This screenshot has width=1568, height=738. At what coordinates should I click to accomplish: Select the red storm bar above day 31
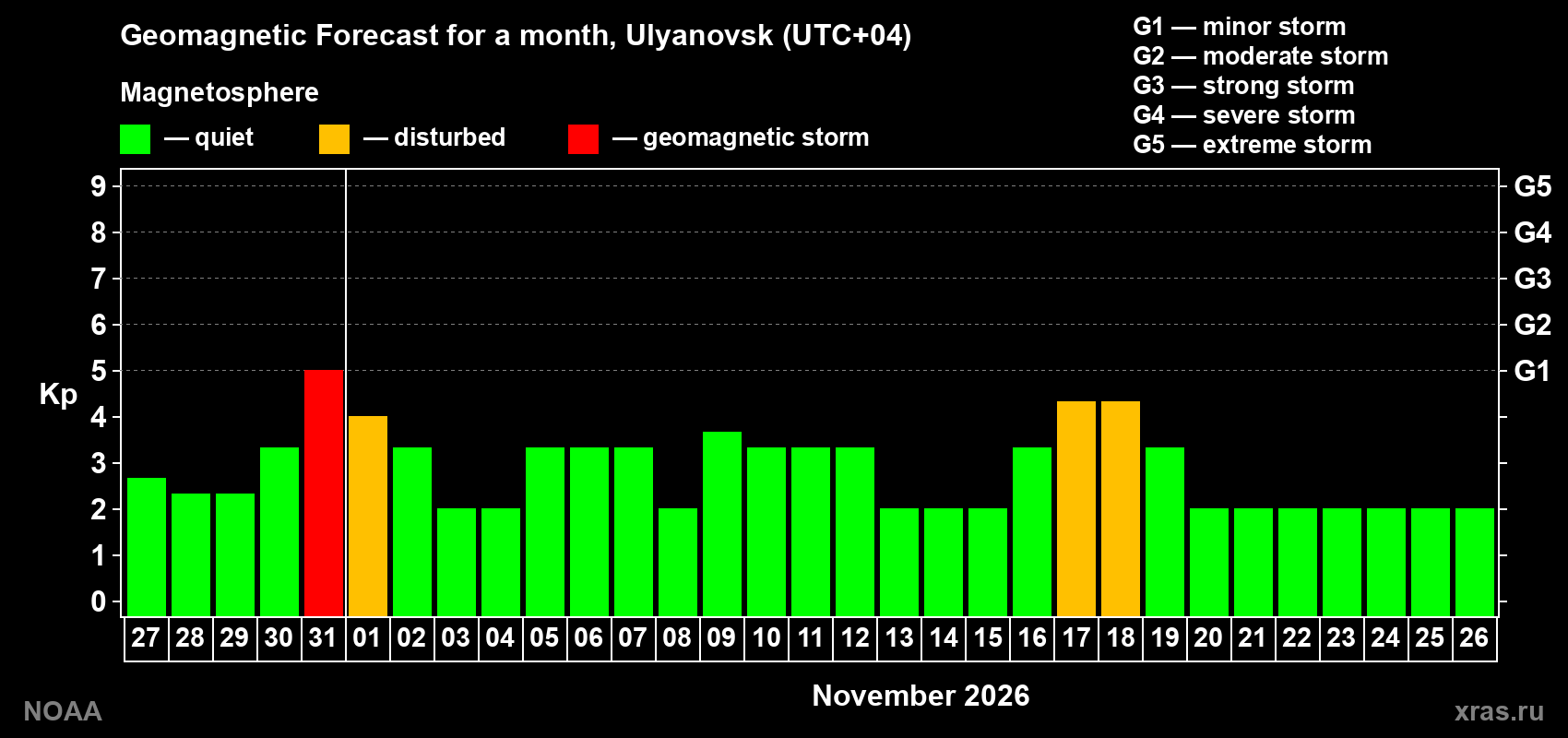point(324,494)
